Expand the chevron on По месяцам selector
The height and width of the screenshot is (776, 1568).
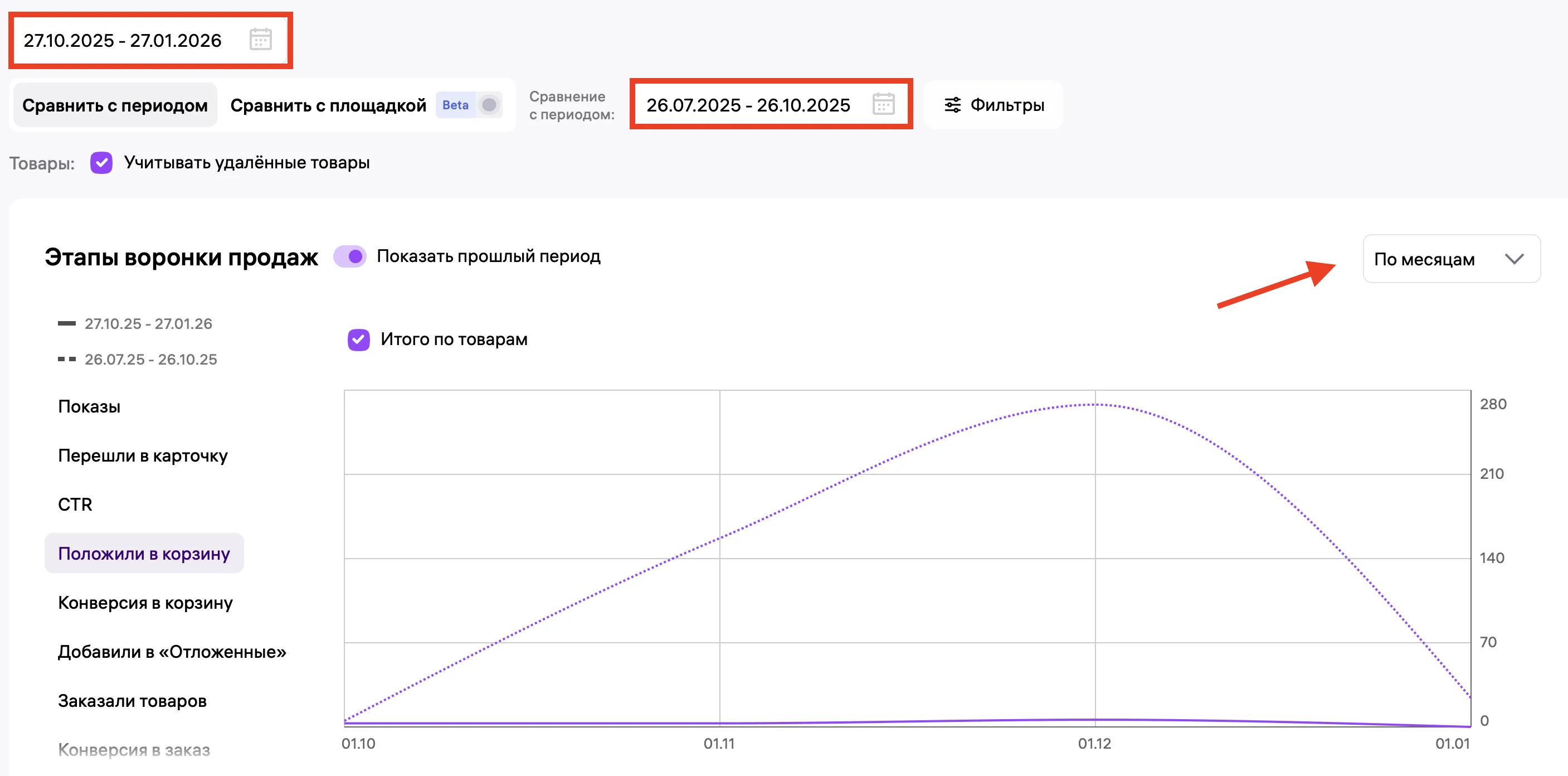(1515, 258)
